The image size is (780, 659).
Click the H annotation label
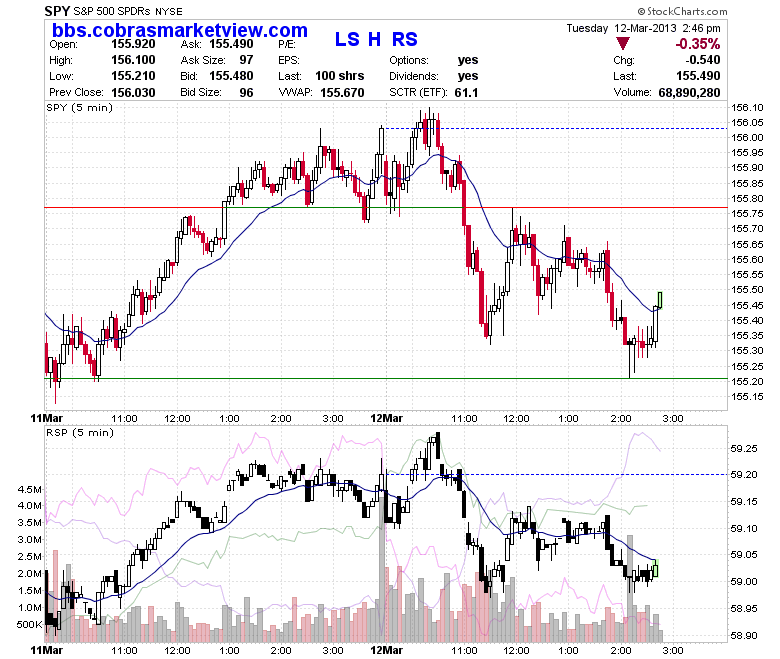(374, 39)
